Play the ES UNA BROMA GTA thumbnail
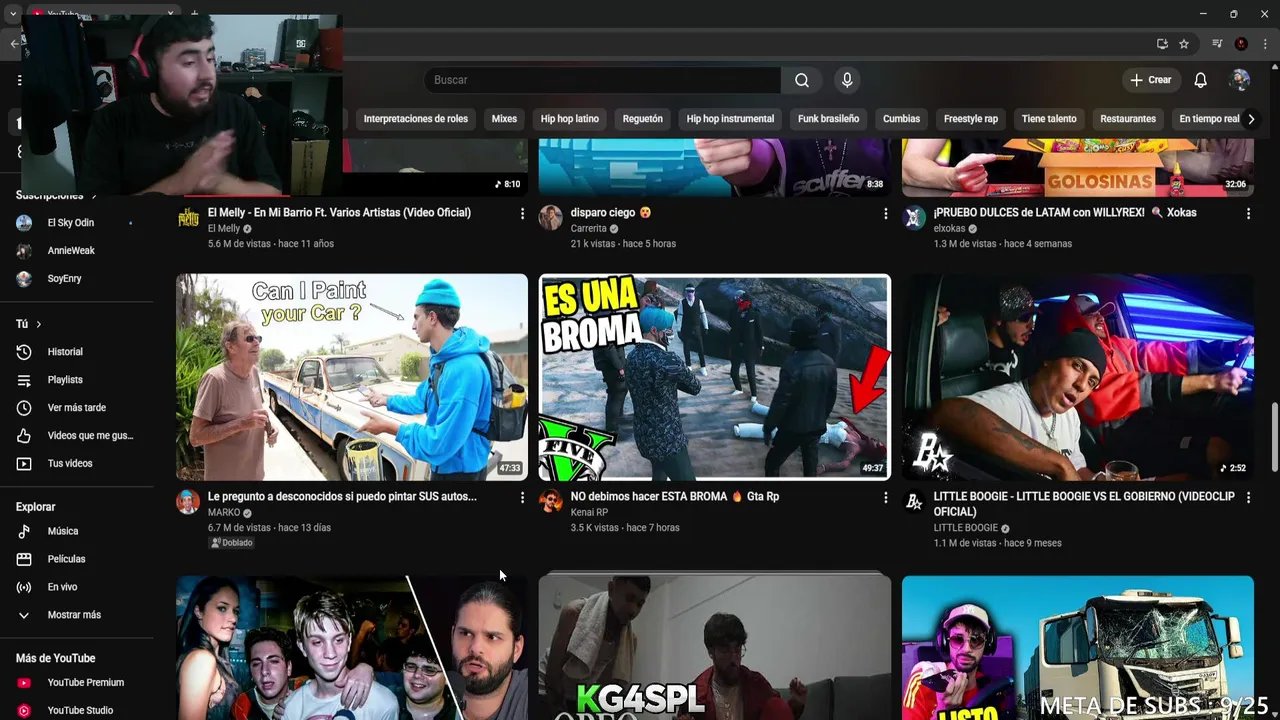1280x720 pixels. tap(714, 377)
